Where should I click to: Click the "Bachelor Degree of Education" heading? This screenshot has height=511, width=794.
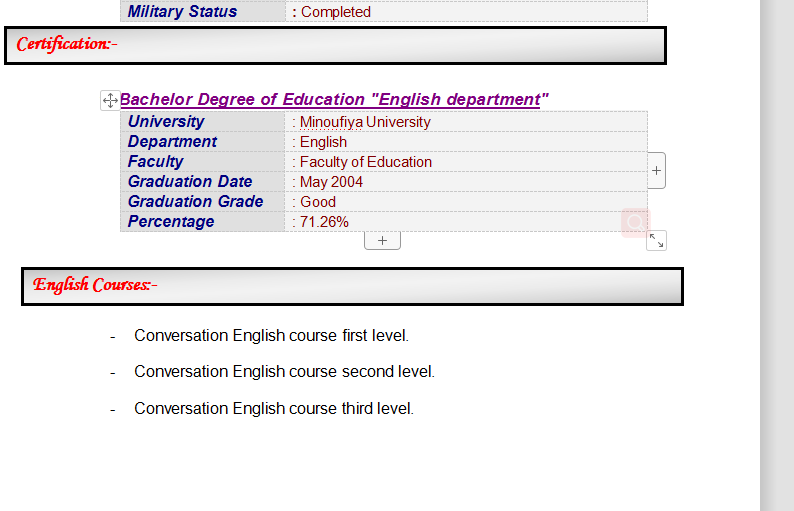334,99
